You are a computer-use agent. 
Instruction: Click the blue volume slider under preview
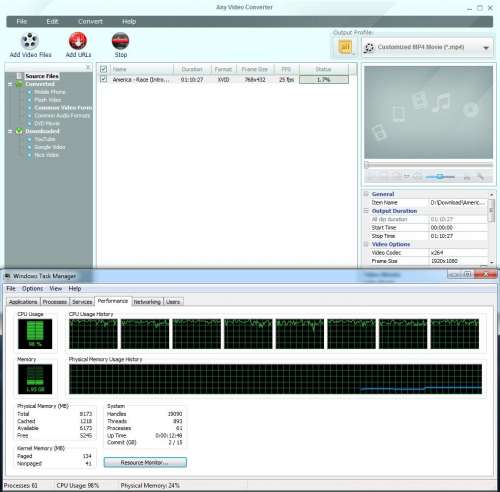[x=440, y=177]
